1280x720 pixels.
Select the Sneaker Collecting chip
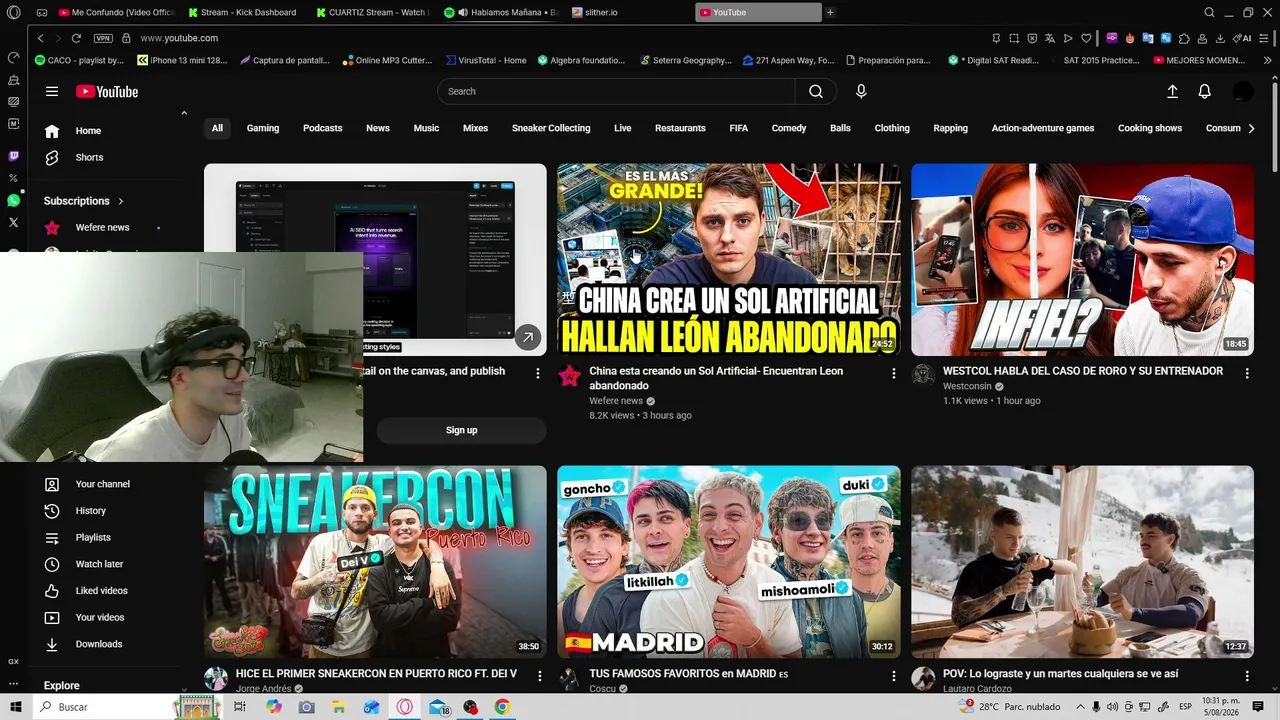pyautogui.click(x=551, y=128)
